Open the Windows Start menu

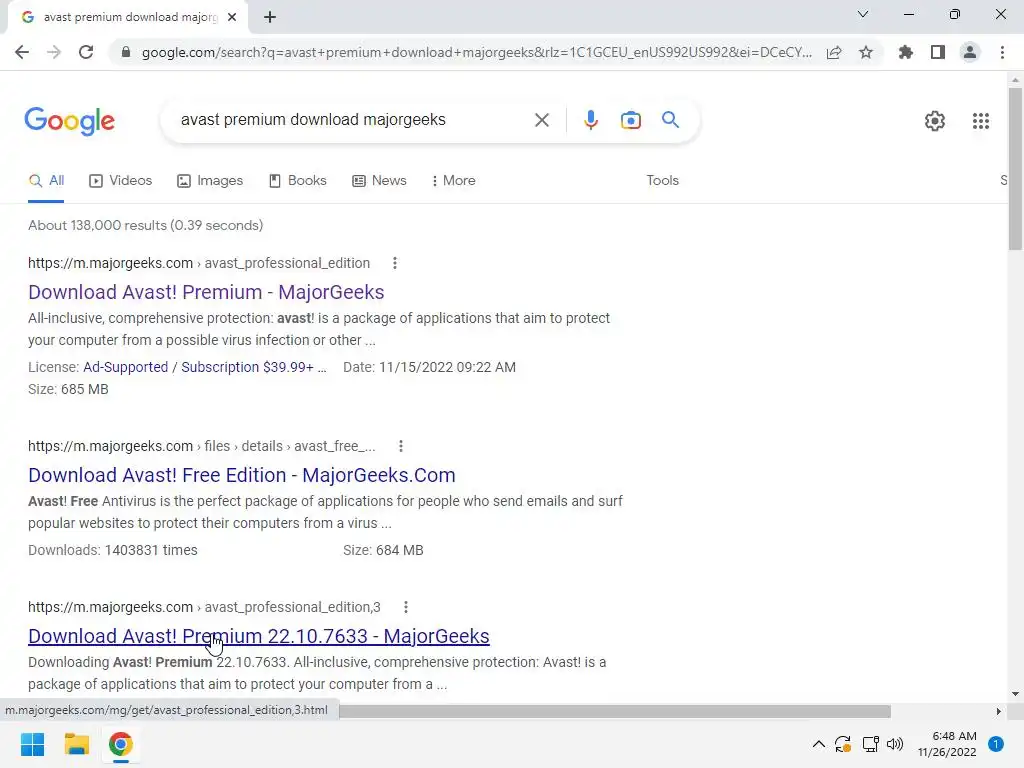tap(33, 744)
